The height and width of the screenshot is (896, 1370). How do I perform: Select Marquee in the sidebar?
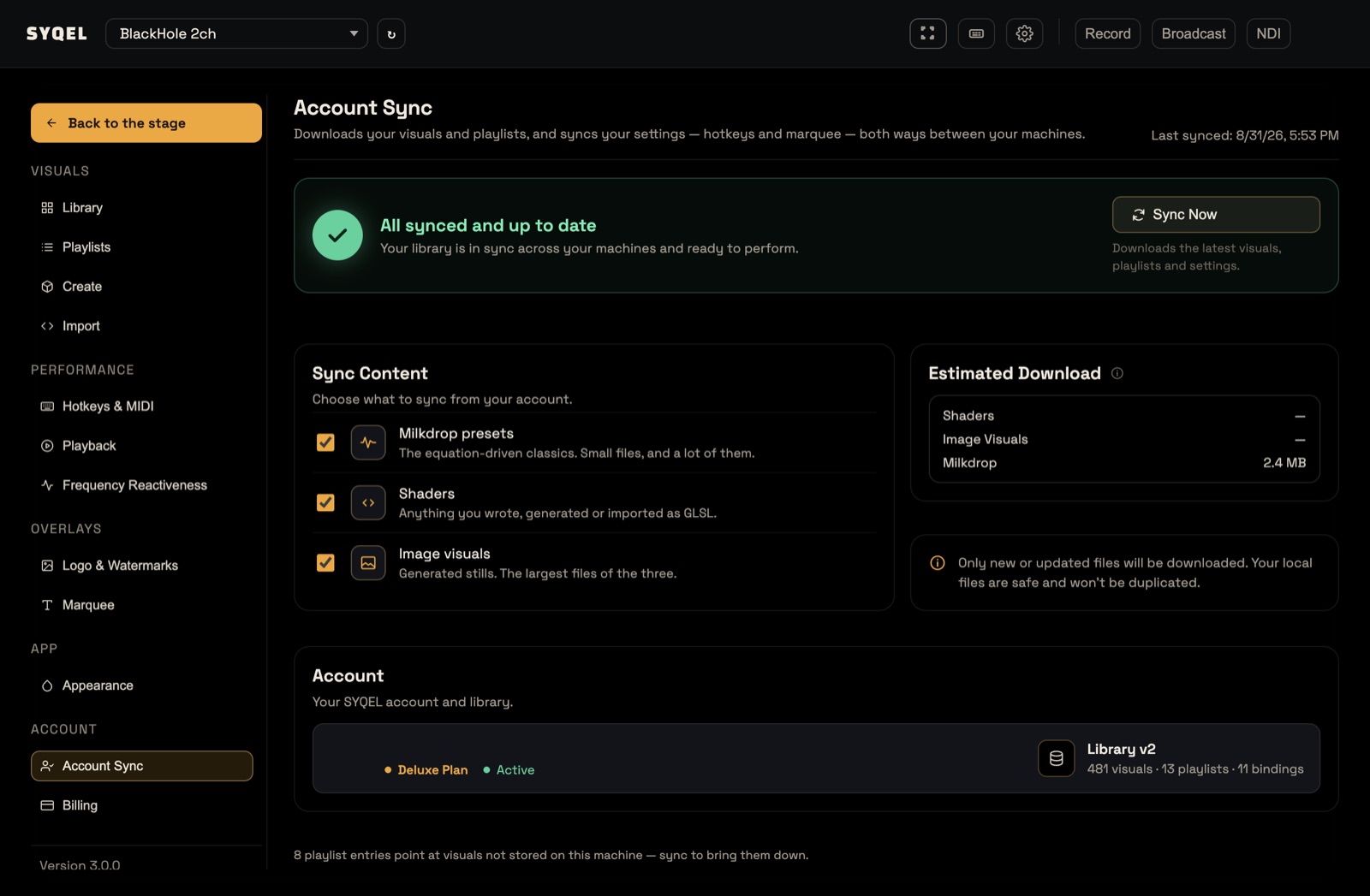point(142,605)
